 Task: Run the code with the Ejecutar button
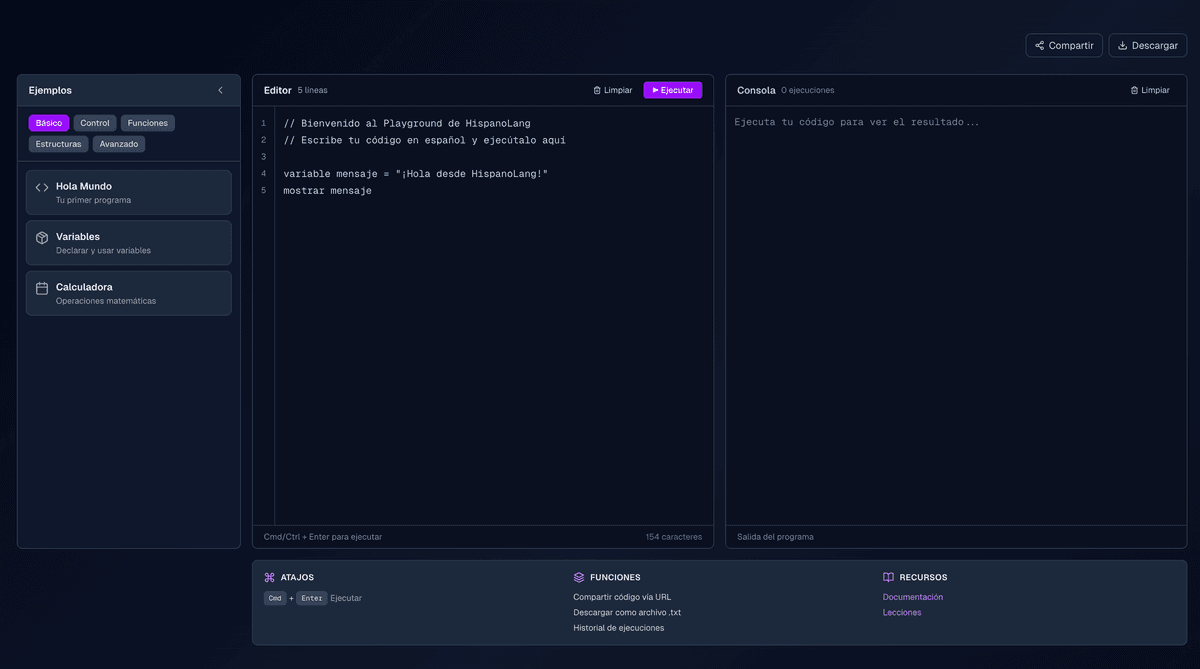click(x=672, y=89)
